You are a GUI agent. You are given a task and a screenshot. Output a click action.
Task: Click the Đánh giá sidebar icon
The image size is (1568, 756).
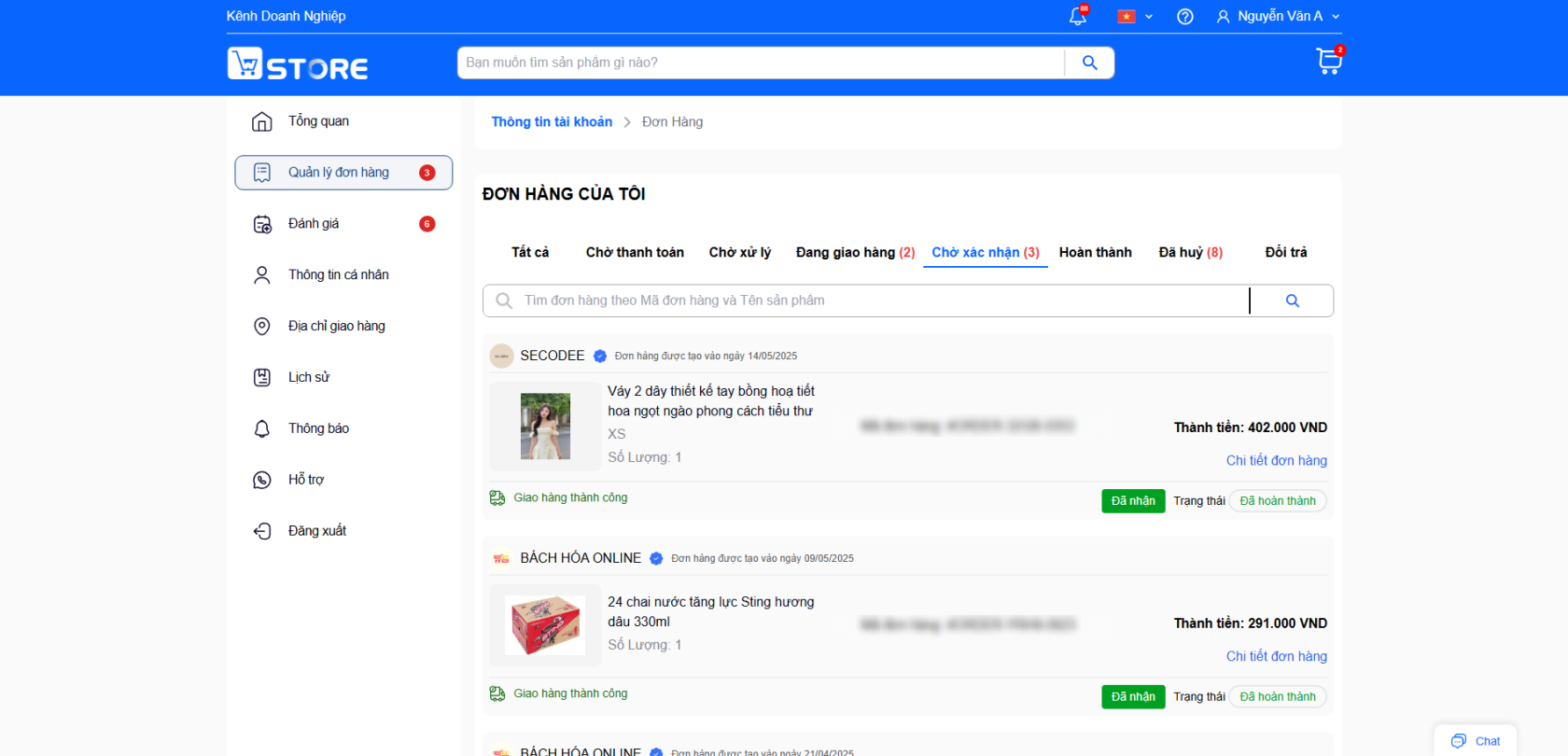(262, 224)
